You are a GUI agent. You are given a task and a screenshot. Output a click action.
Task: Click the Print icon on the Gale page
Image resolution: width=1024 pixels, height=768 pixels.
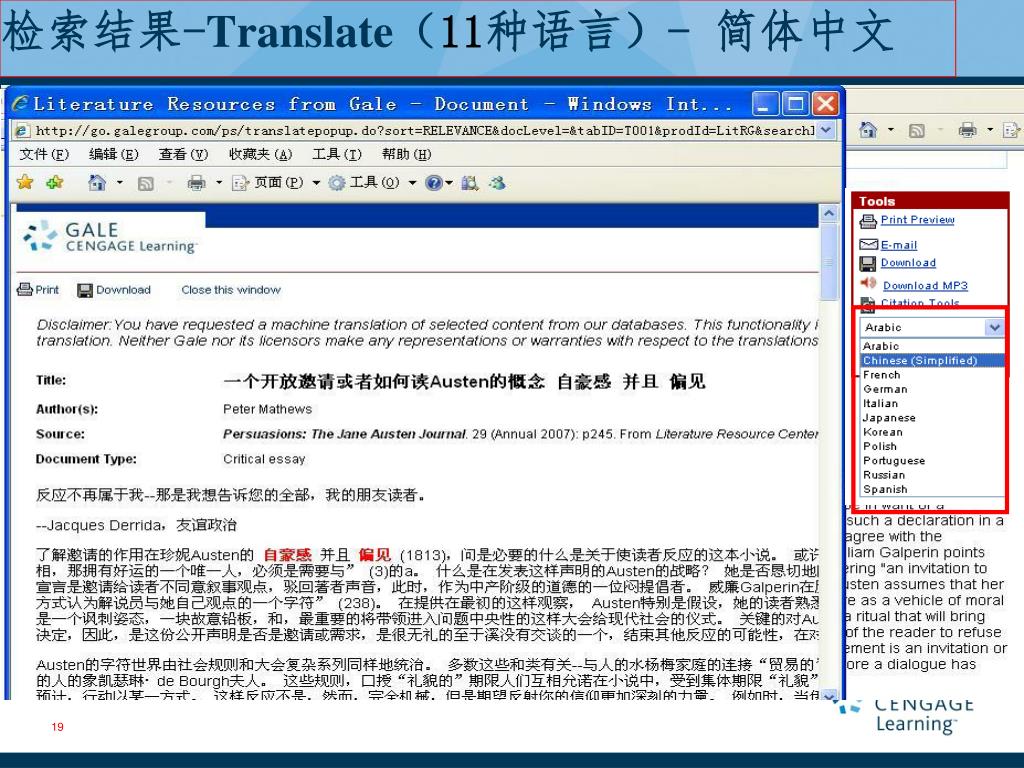[25, 289]
